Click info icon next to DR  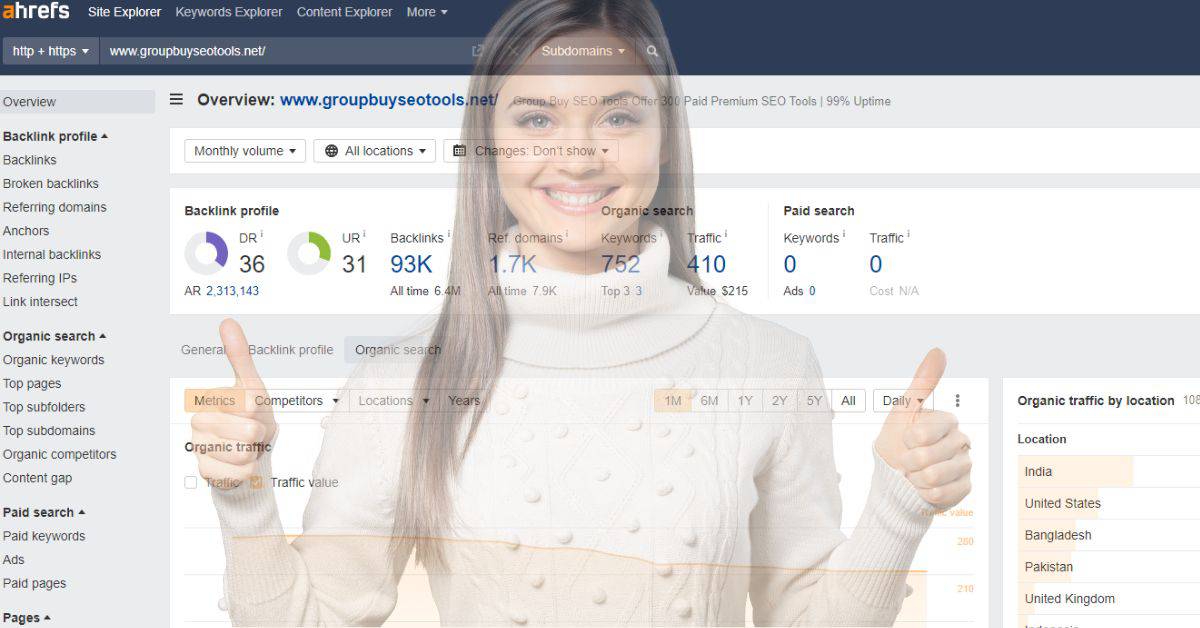pos(262,235)
